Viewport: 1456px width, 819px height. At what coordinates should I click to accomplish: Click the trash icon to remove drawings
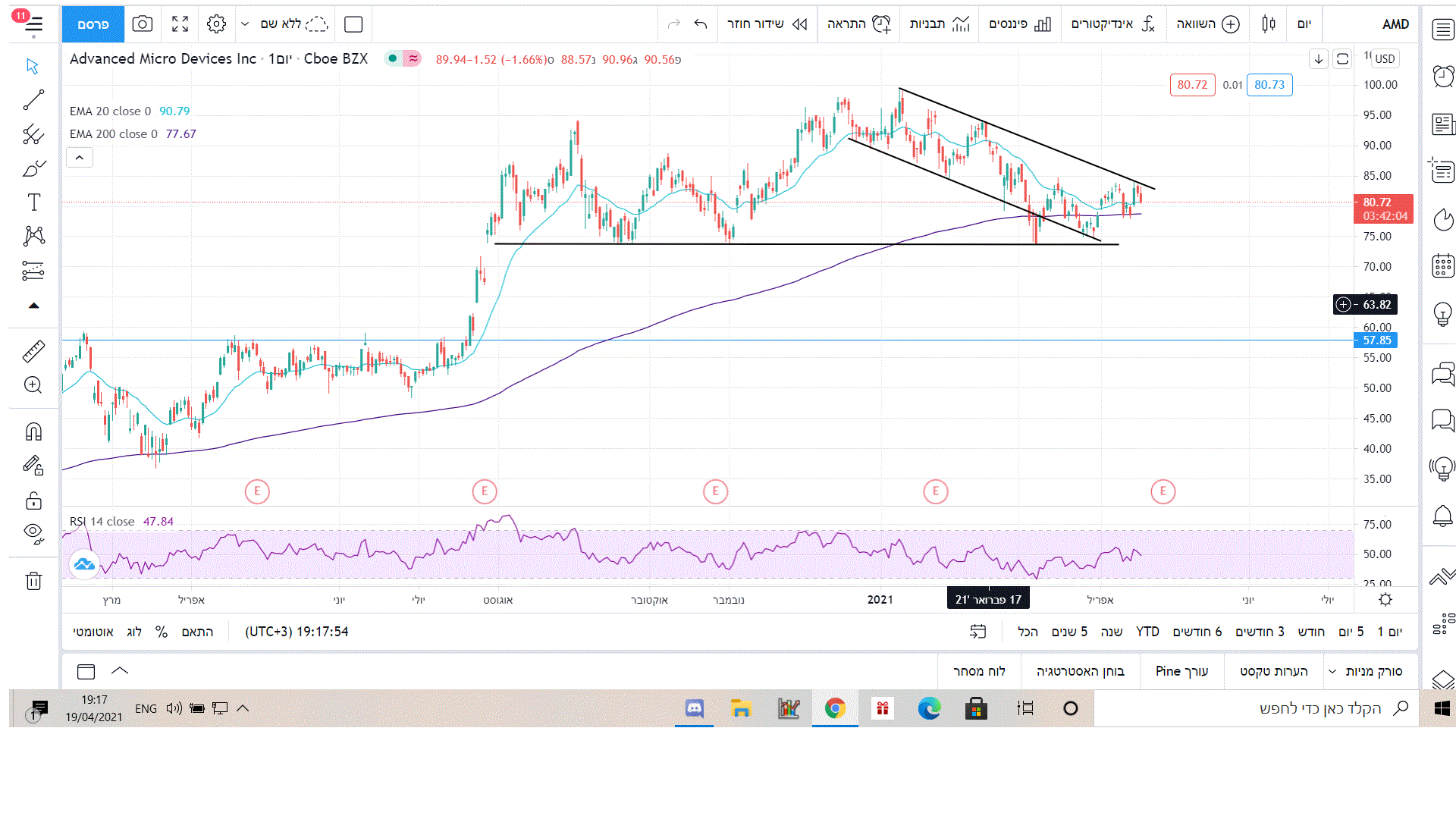point(33,582)
